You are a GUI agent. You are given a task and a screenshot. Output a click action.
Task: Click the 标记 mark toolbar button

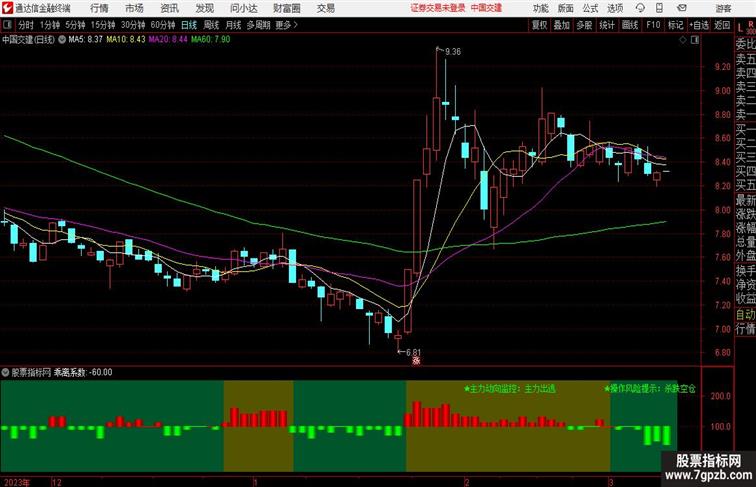point(675,25)
